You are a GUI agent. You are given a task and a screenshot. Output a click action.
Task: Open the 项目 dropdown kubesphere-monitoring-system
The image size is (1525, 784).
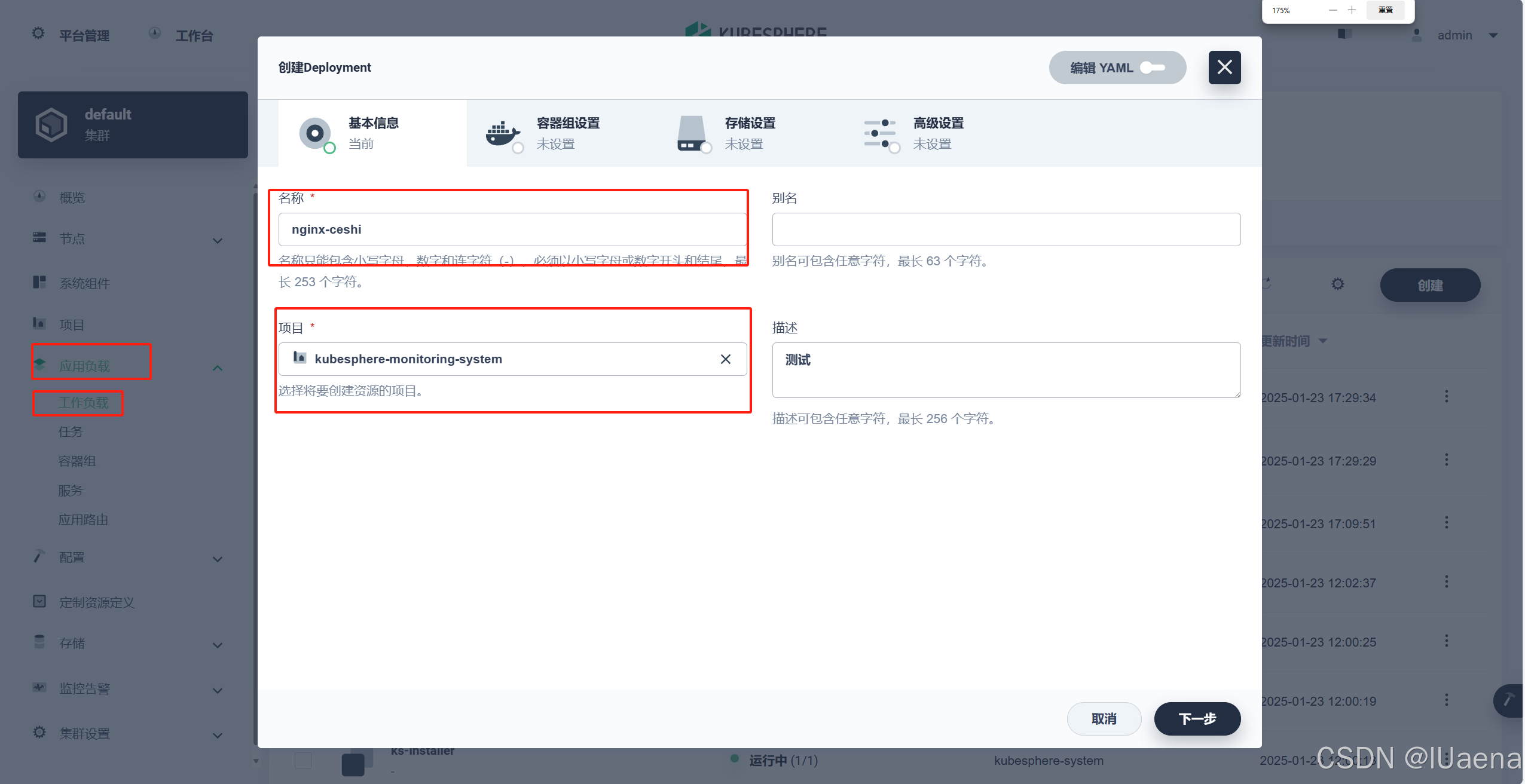pos(512,359)
